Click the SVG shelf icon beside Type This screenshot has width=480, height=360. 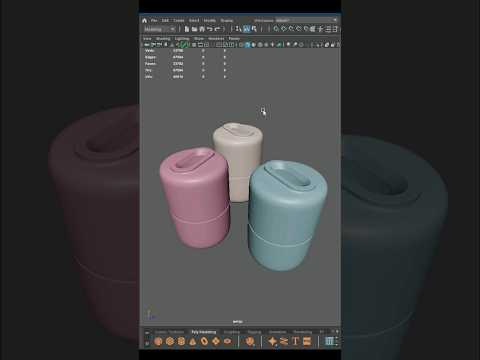click(x=307, y=341)
